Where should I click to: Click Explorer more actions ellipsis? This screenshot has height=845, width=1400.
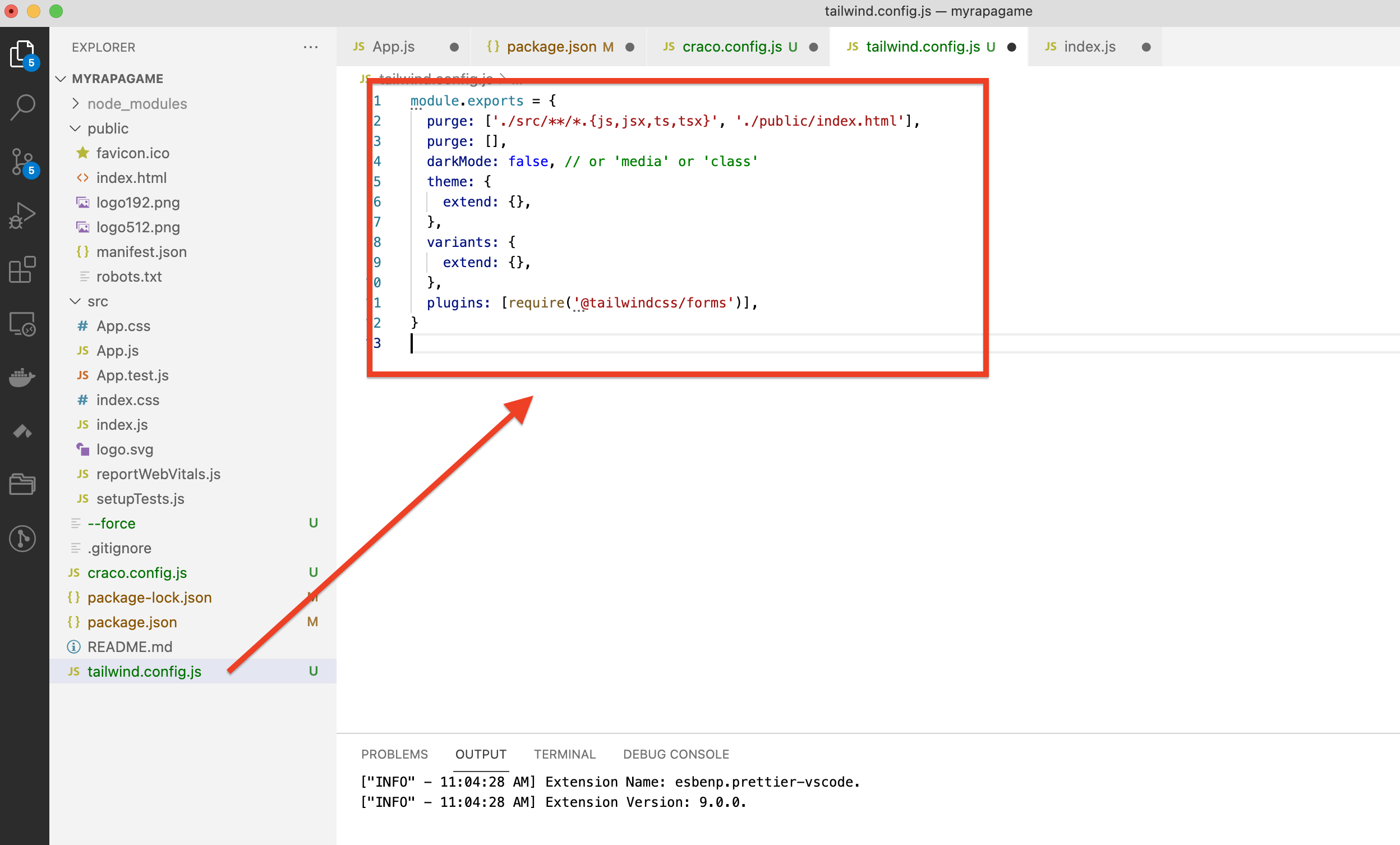pos(310,47)
